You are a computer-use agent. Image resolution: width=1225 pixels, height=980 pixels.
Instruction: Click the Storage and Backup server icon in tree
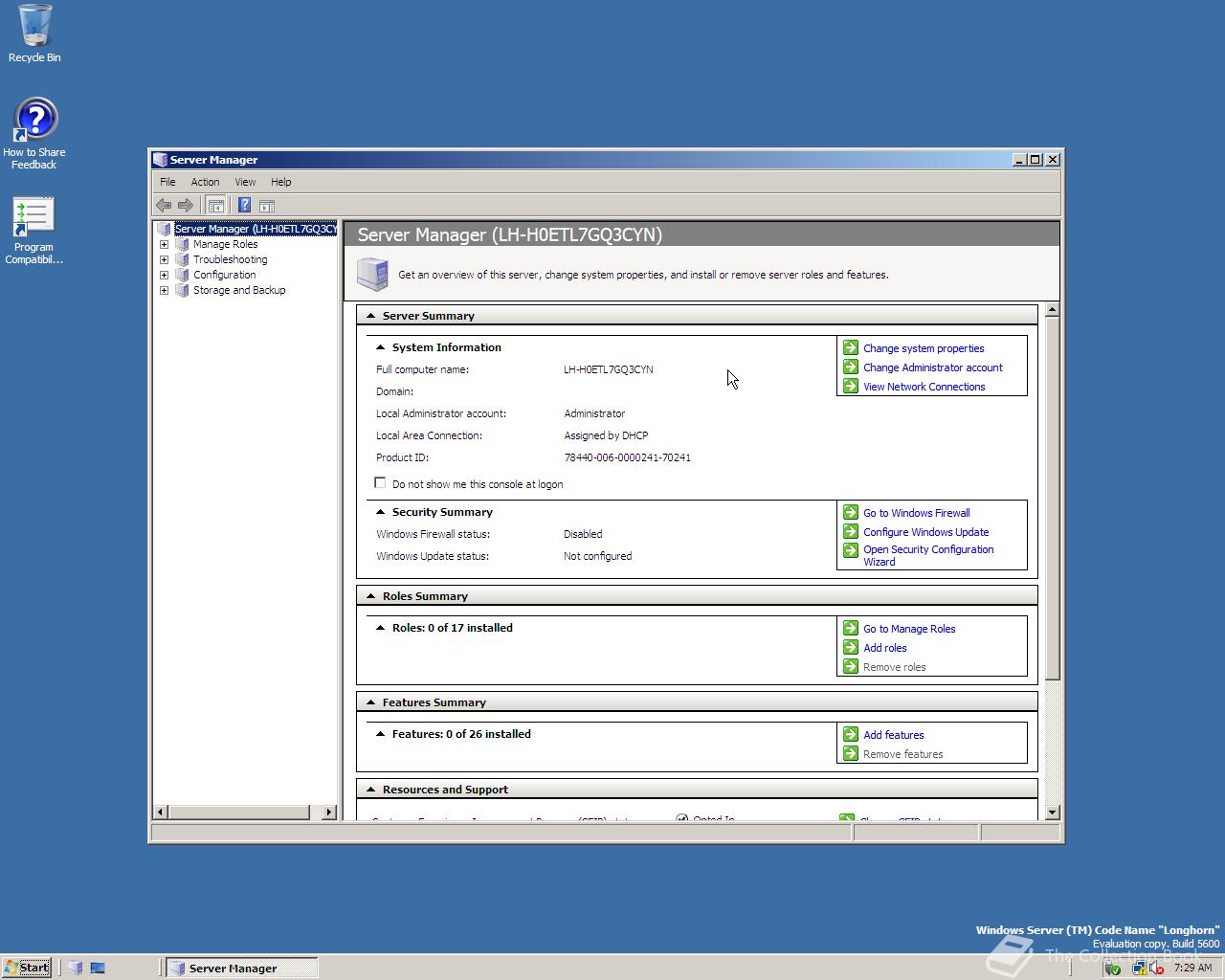pyautogui.click(x=182, y=290)
